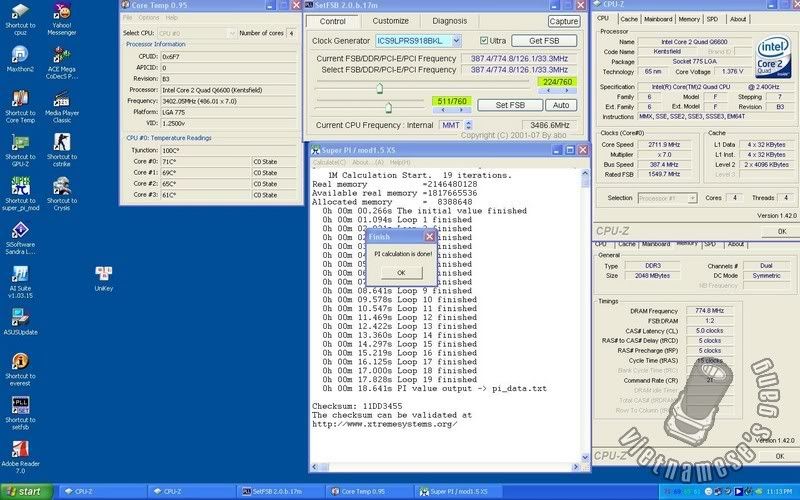Open the Shortcut to GPU-Z icon
Screen dimensions: 800x500
[20, 151]
